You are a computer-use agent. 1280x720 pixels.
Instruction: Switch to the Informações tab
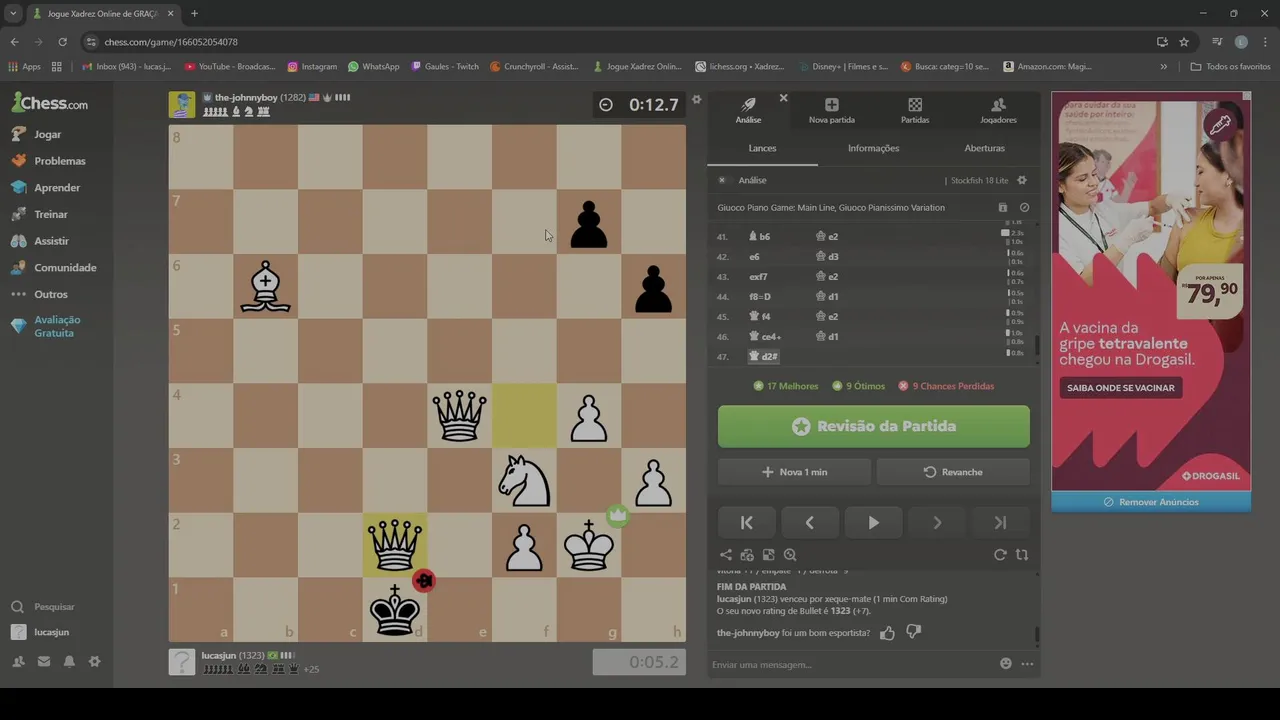(873, 148)
